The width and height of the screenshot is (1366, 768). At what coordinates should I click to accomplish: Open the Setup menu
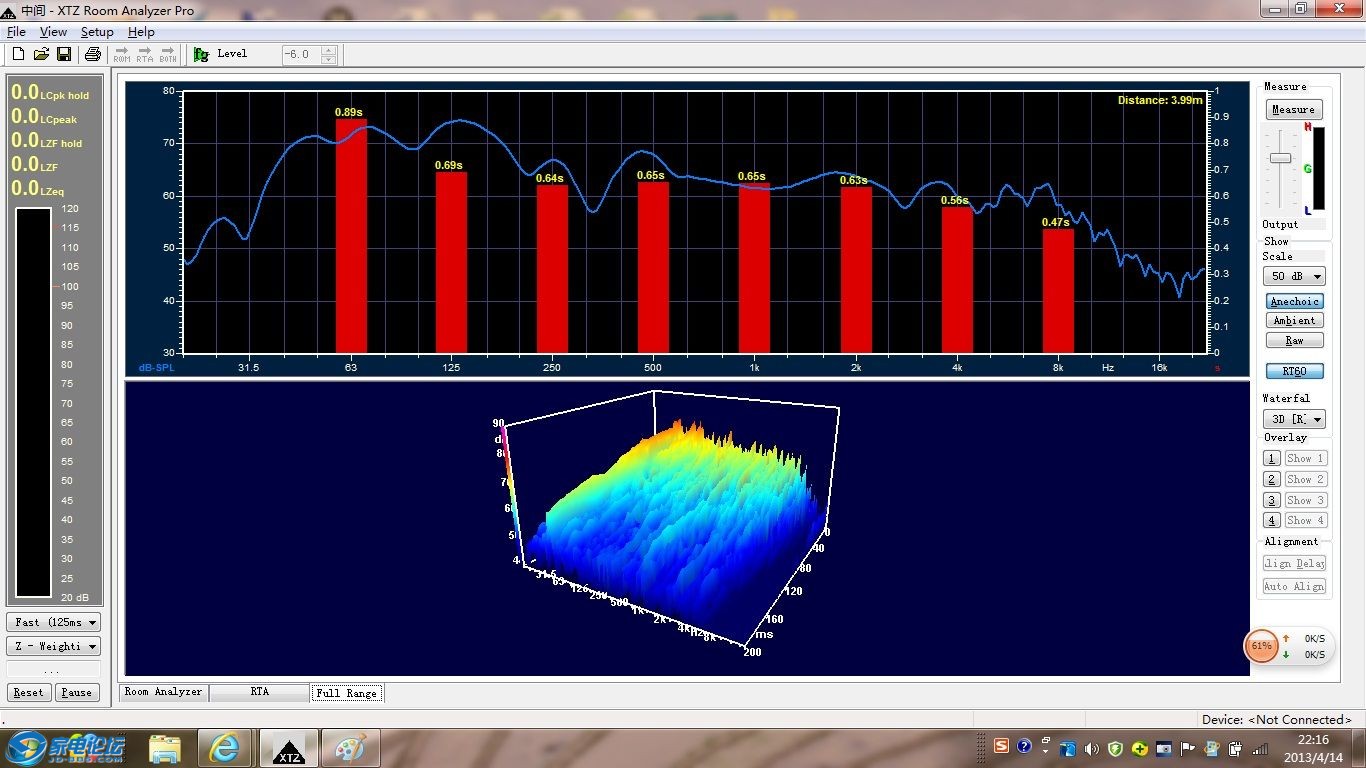click(x=97, y=32)
